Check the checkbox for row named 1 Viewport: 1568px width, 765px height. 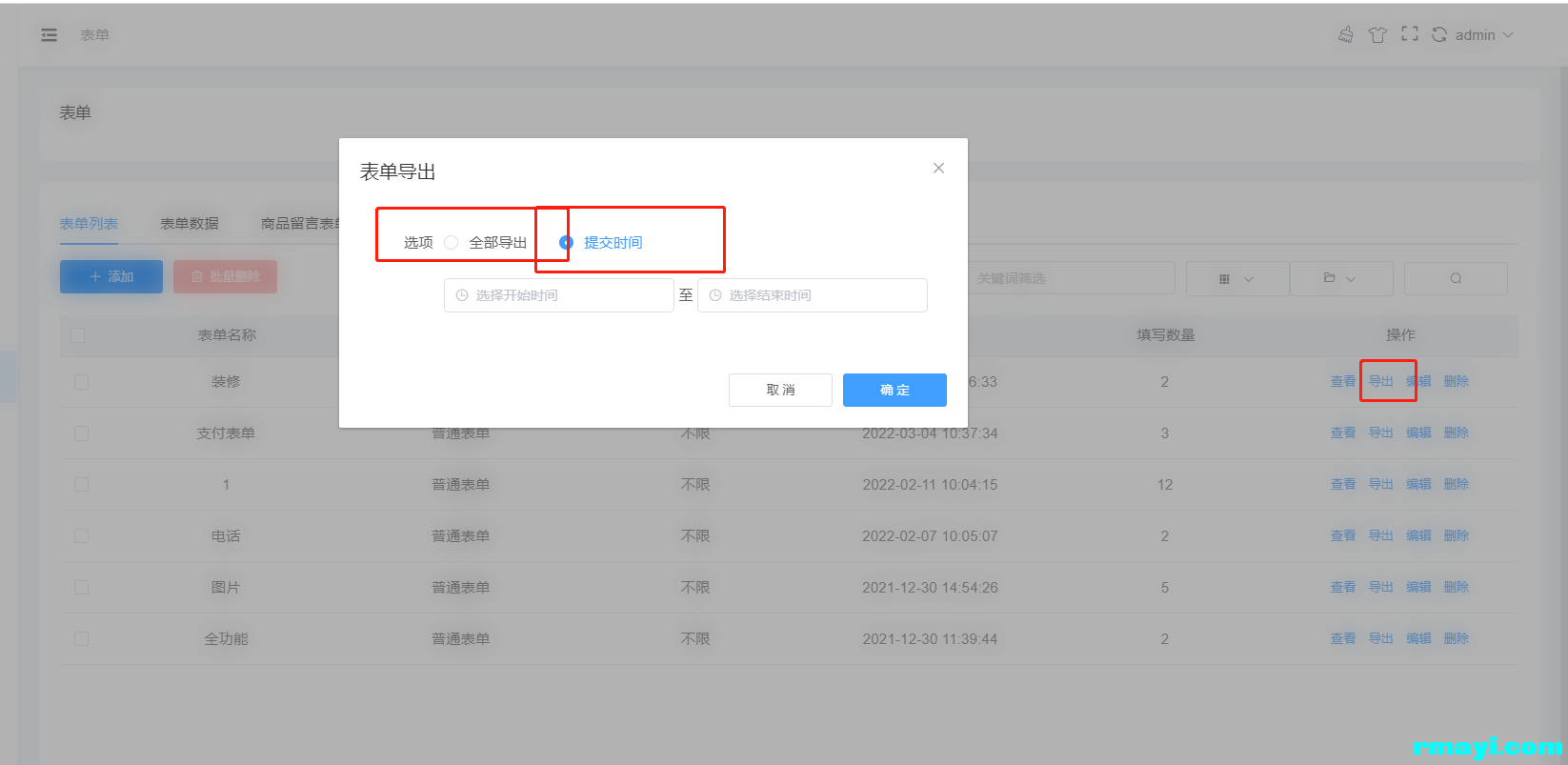81,485
